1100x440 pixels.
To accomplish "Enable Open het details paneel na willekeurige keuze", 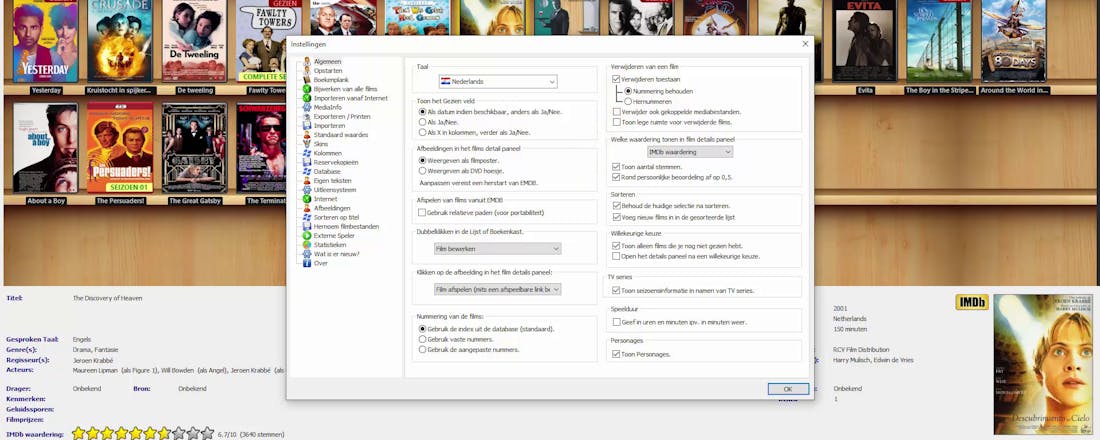I will (616, 257).
